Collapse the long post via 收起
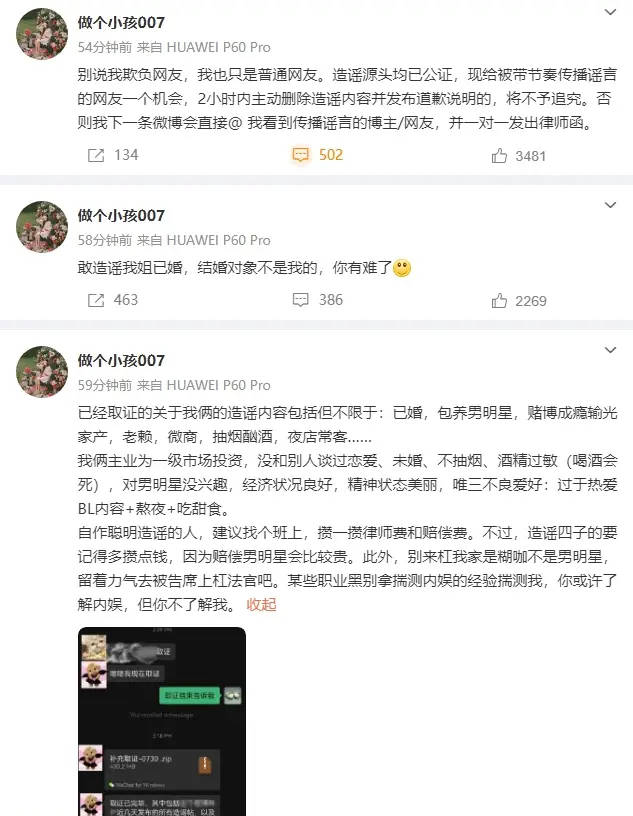This screenshot has width=633, height=816. coord(261,605)
